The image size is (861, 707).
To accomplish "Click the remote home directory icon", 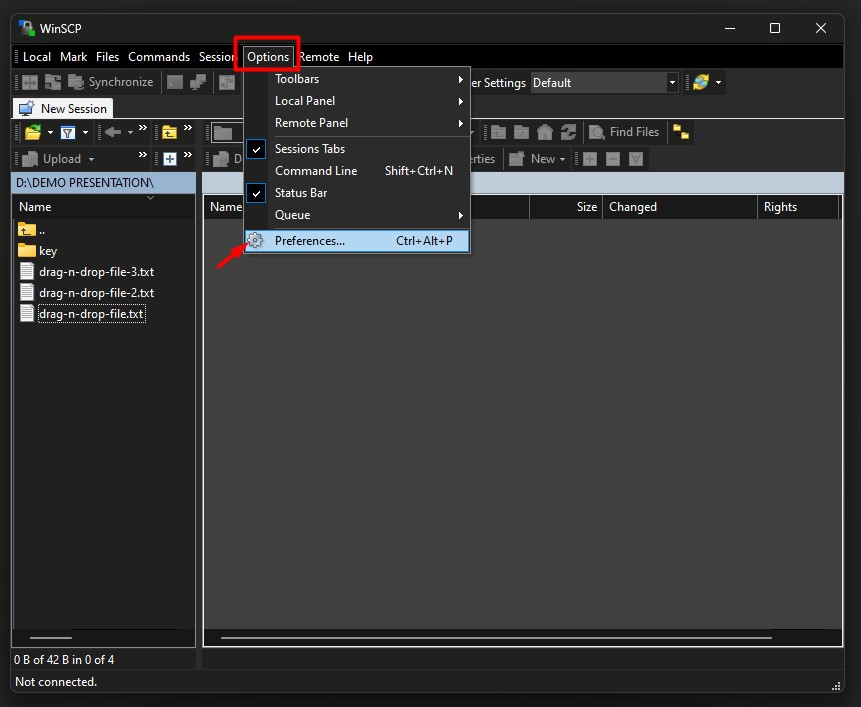I will click(x=545, y=132).
